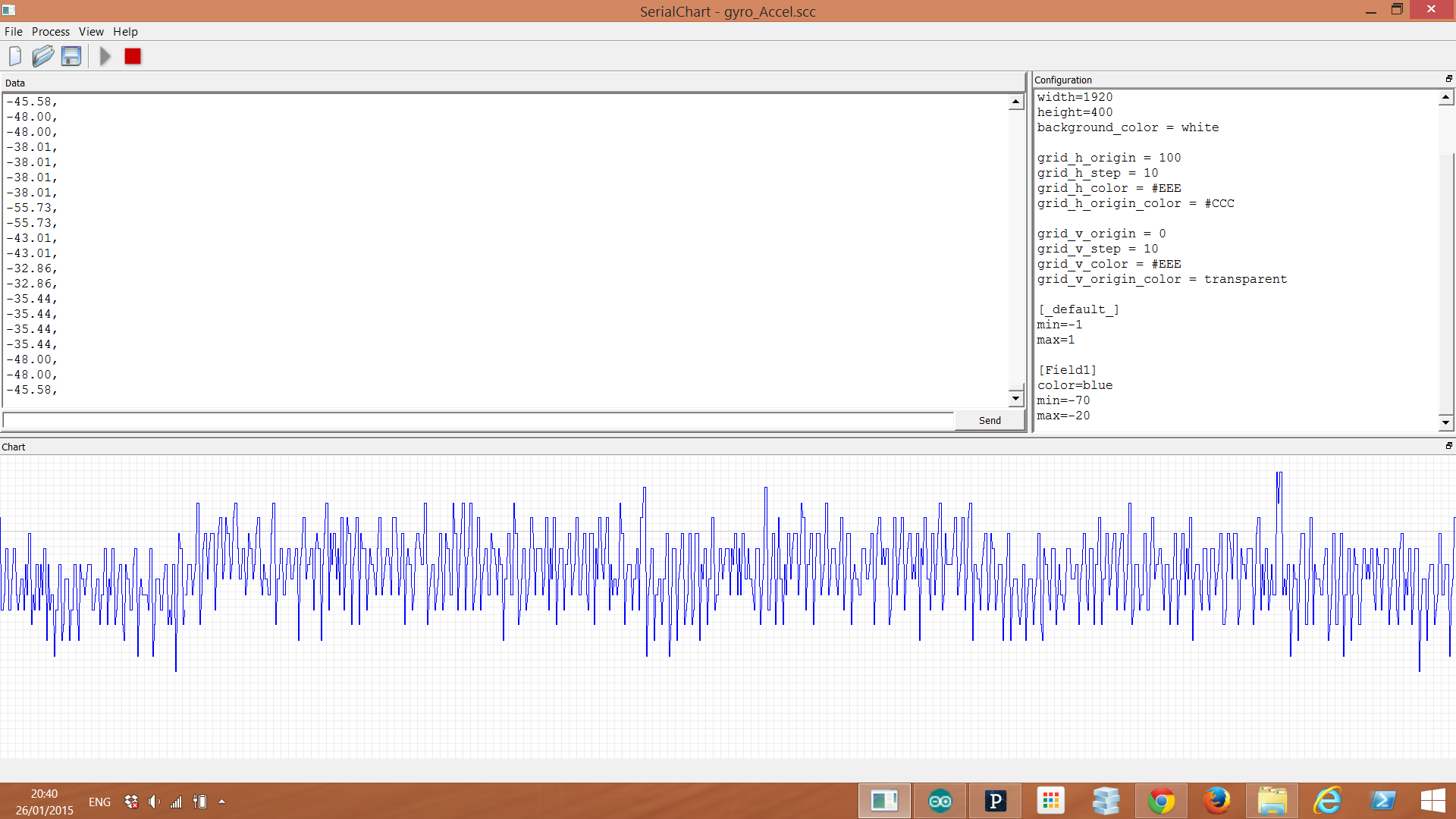This screenshot has height=819, width=1456.
Task: Open the volume control in the system tray
Action: pos(154,802)
